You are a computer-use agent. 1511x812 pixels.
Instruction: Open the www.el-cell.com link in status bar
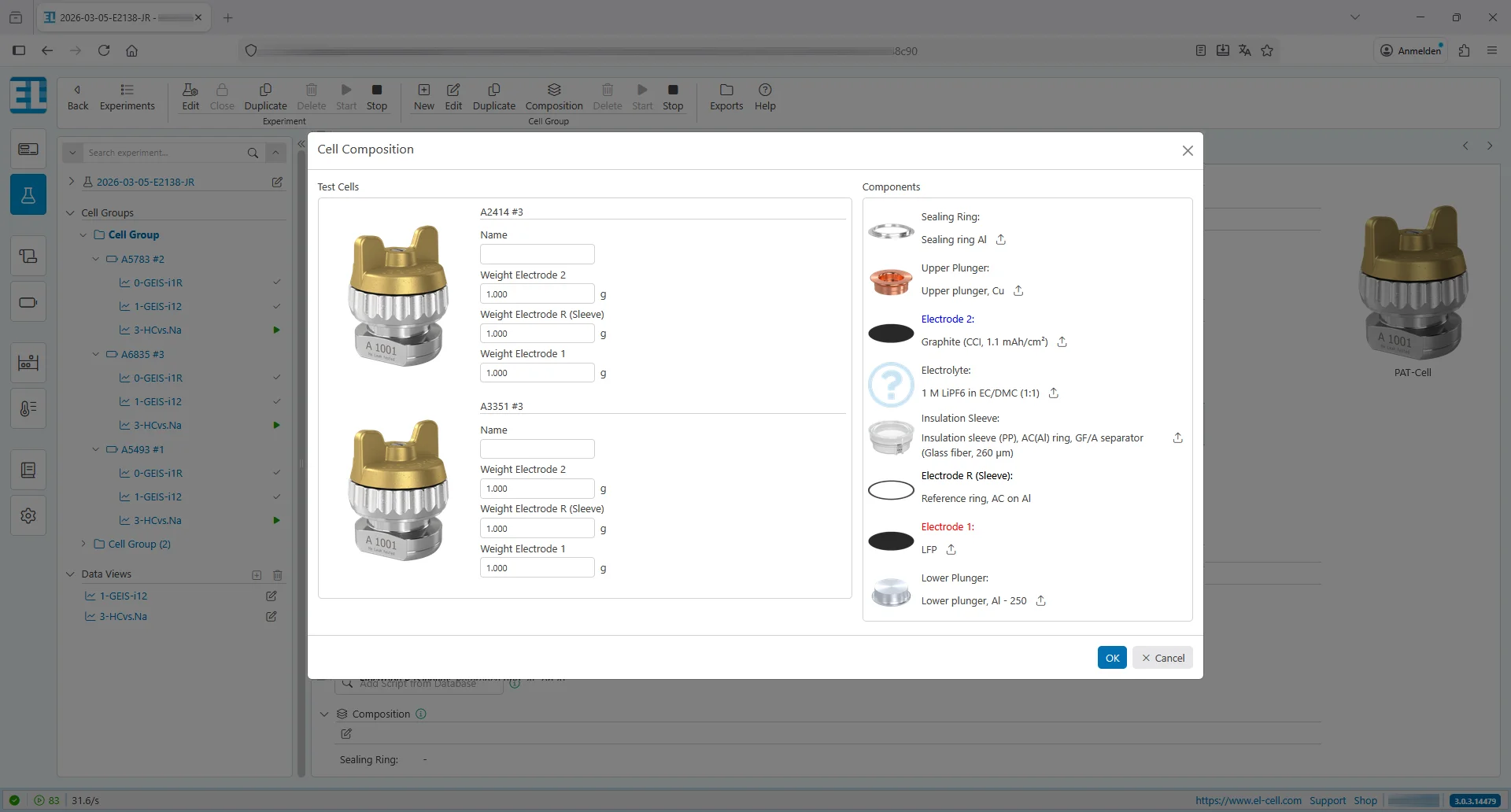coord(1247,800)
